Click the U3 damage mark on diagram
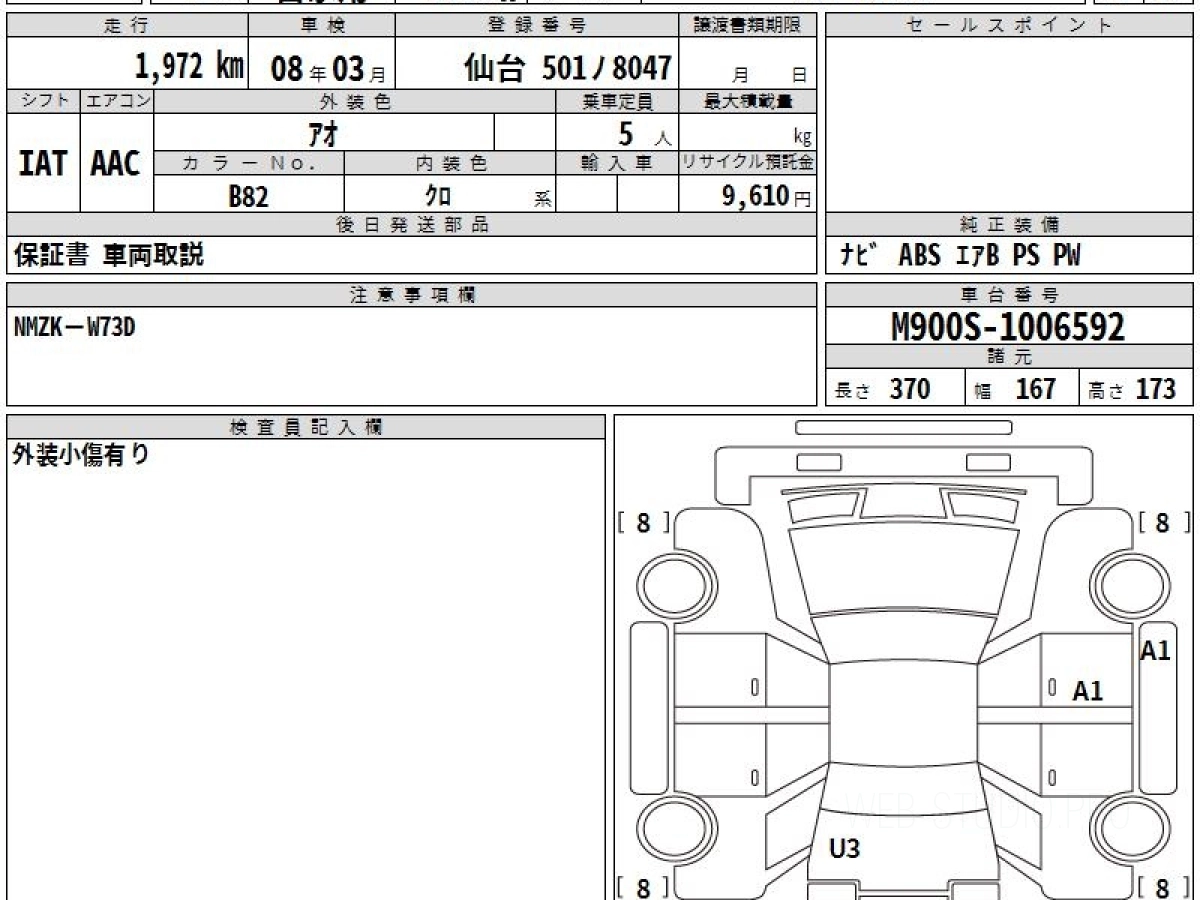The width and height of the screenshot is (1200, 900). click(x=845, y=850)
